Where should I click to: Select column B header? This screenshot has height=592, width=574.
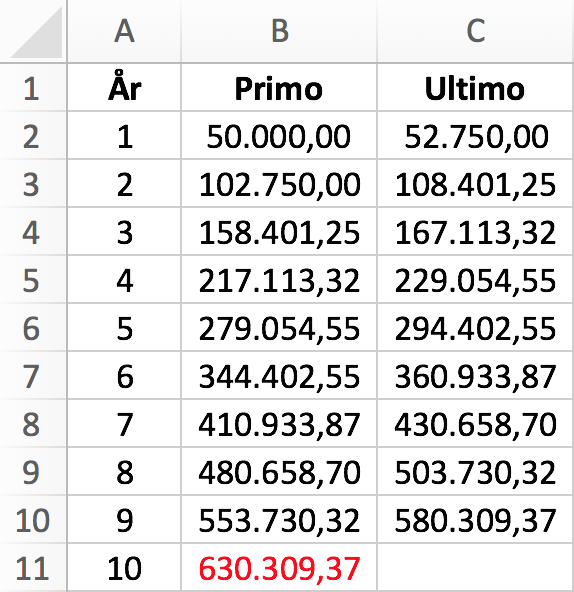(279, 31)
